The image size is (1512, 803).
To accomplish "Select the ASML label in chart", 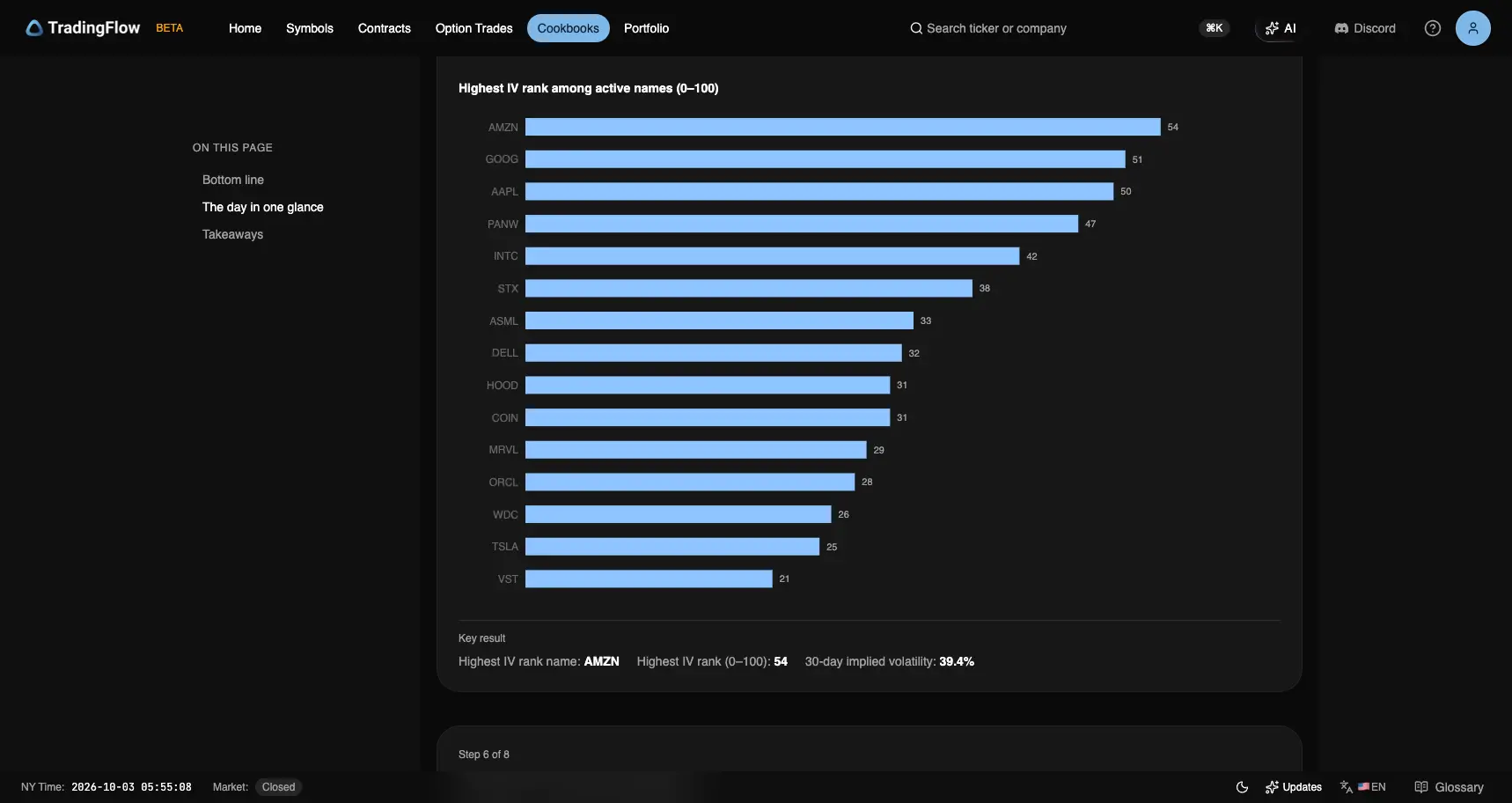I will [x=503, y=320].
